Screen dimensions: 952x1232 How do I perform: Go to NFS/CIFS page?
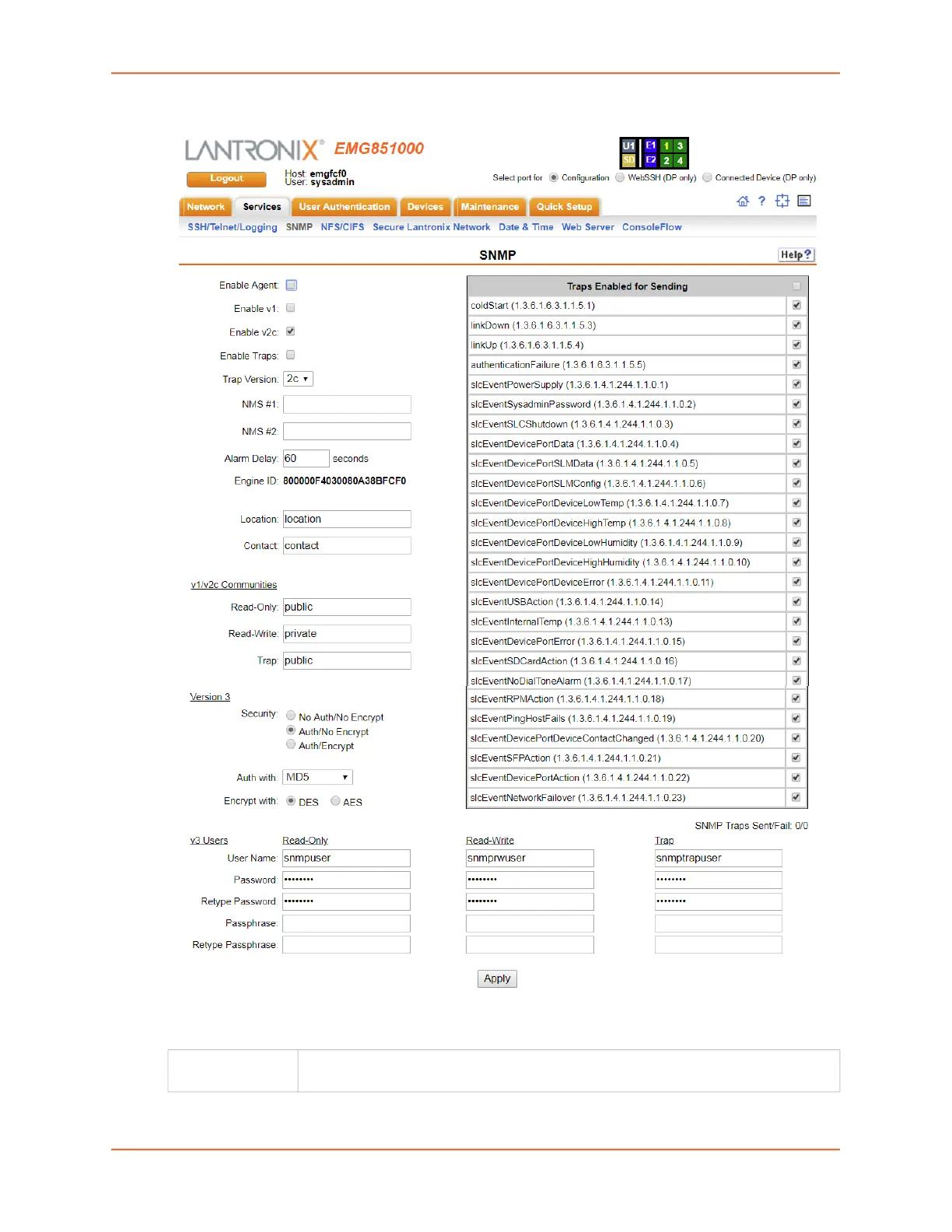[342, 227]
